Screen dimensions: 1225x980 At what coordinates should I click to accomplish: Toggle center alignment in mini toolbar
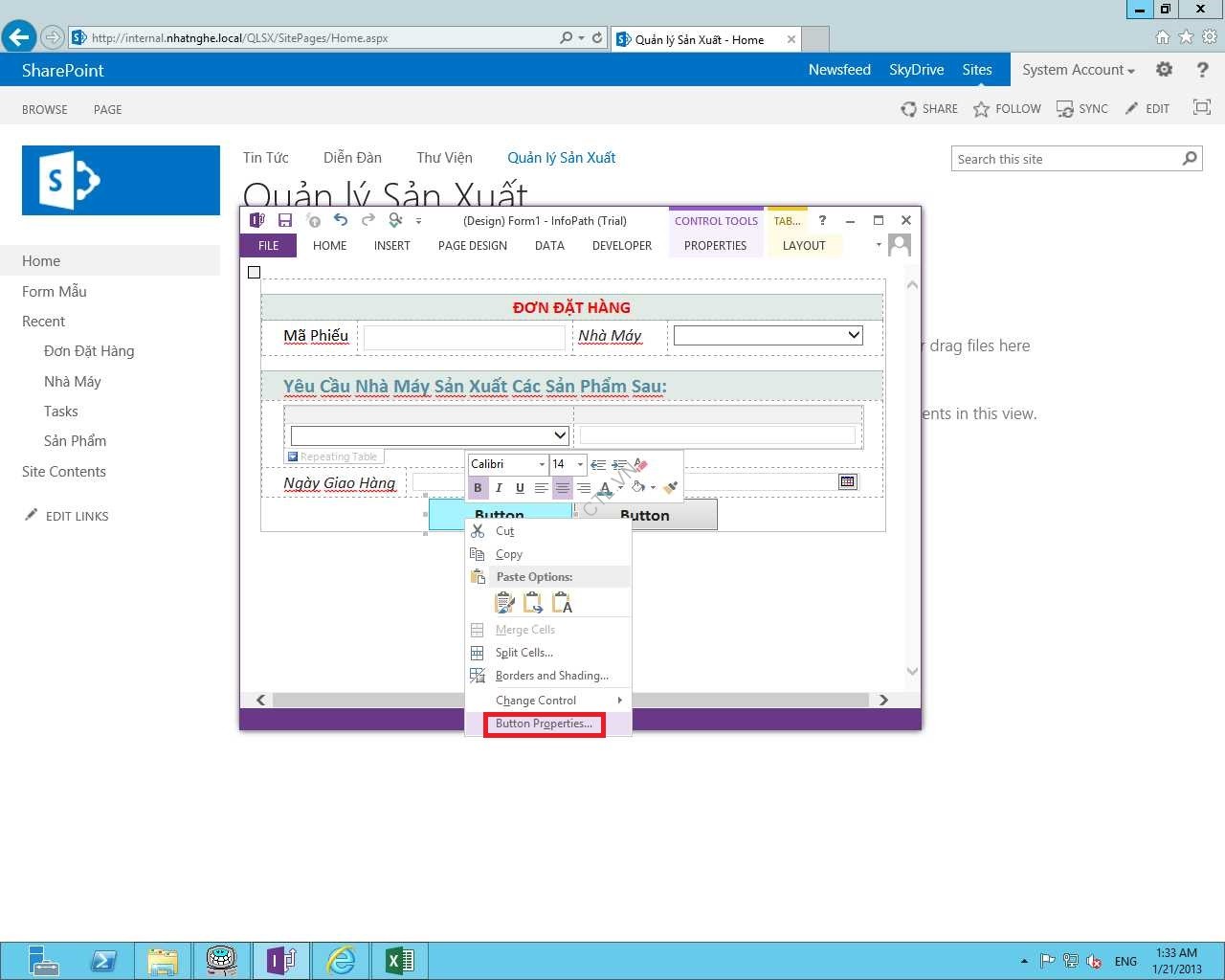click(562, 488)
